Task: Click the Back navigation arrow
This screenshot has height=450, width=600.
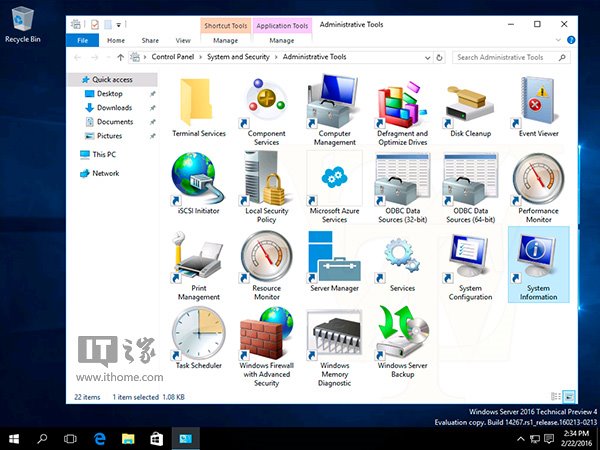Action: [x=78, y=57]
